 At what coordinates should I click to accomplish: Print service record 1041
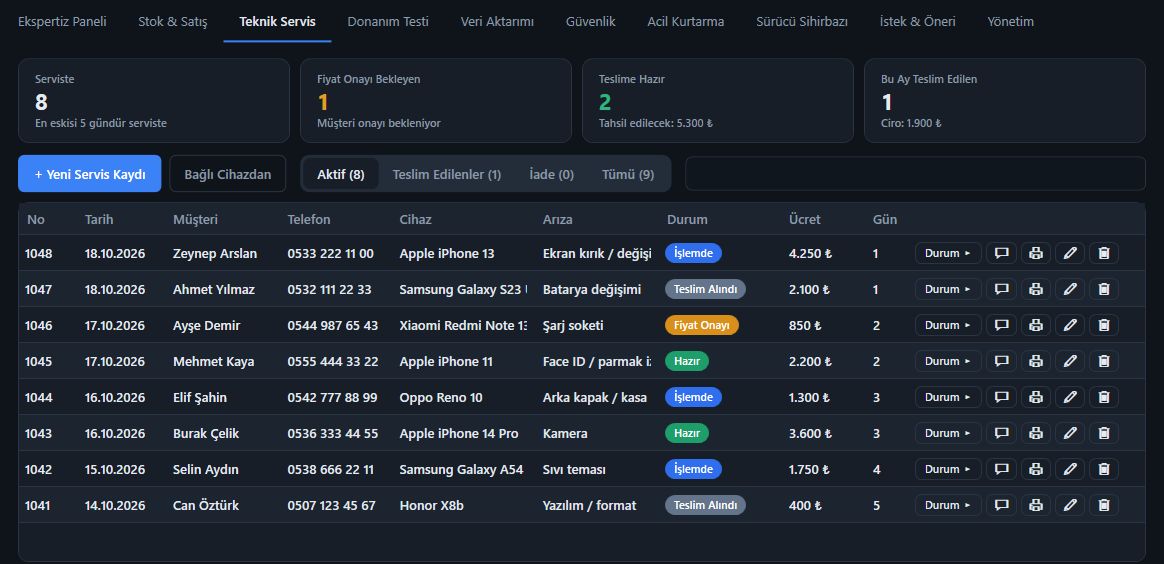pos(1036,505)
